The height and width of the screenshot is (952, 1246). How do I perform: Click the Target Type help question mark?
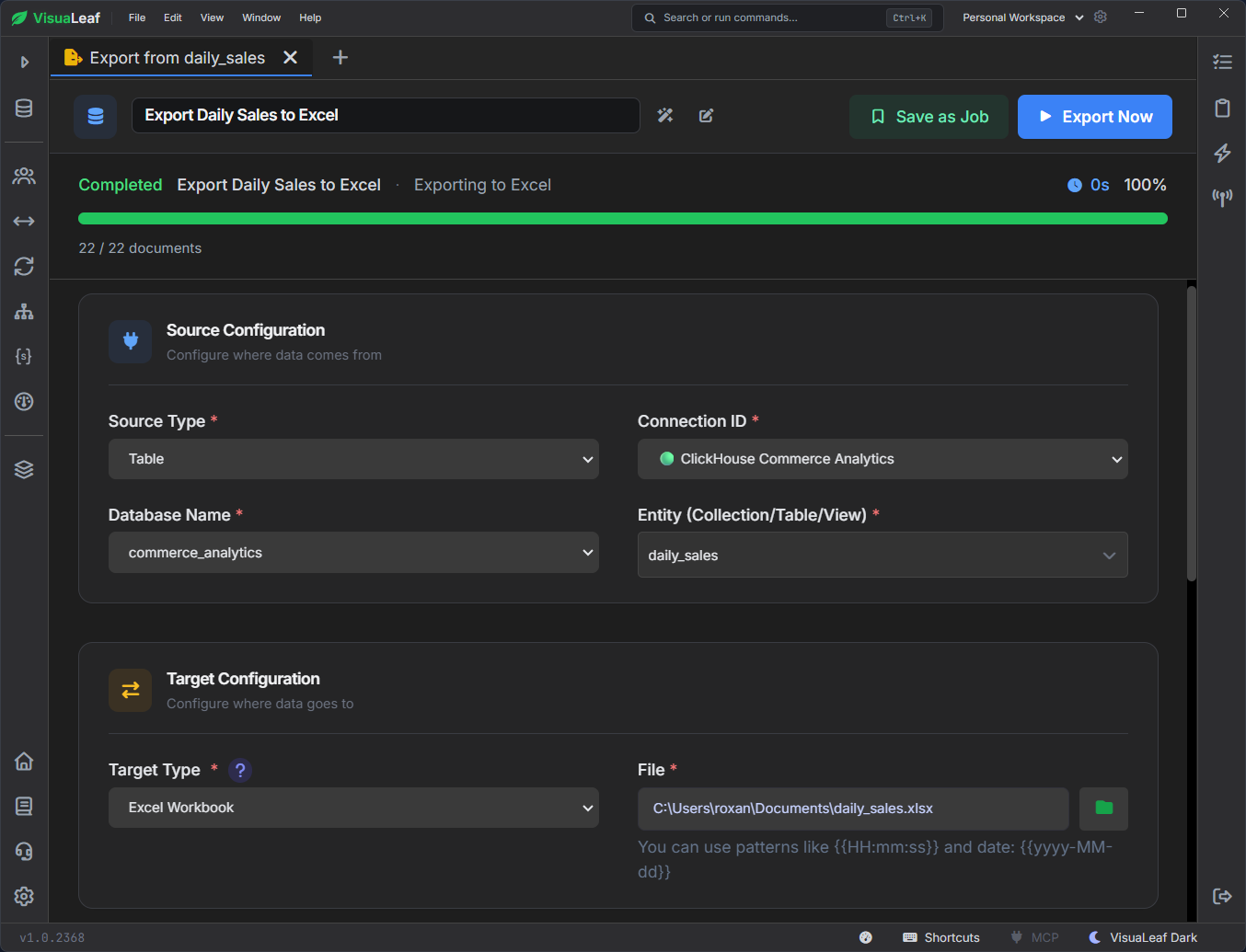[240, 770]
